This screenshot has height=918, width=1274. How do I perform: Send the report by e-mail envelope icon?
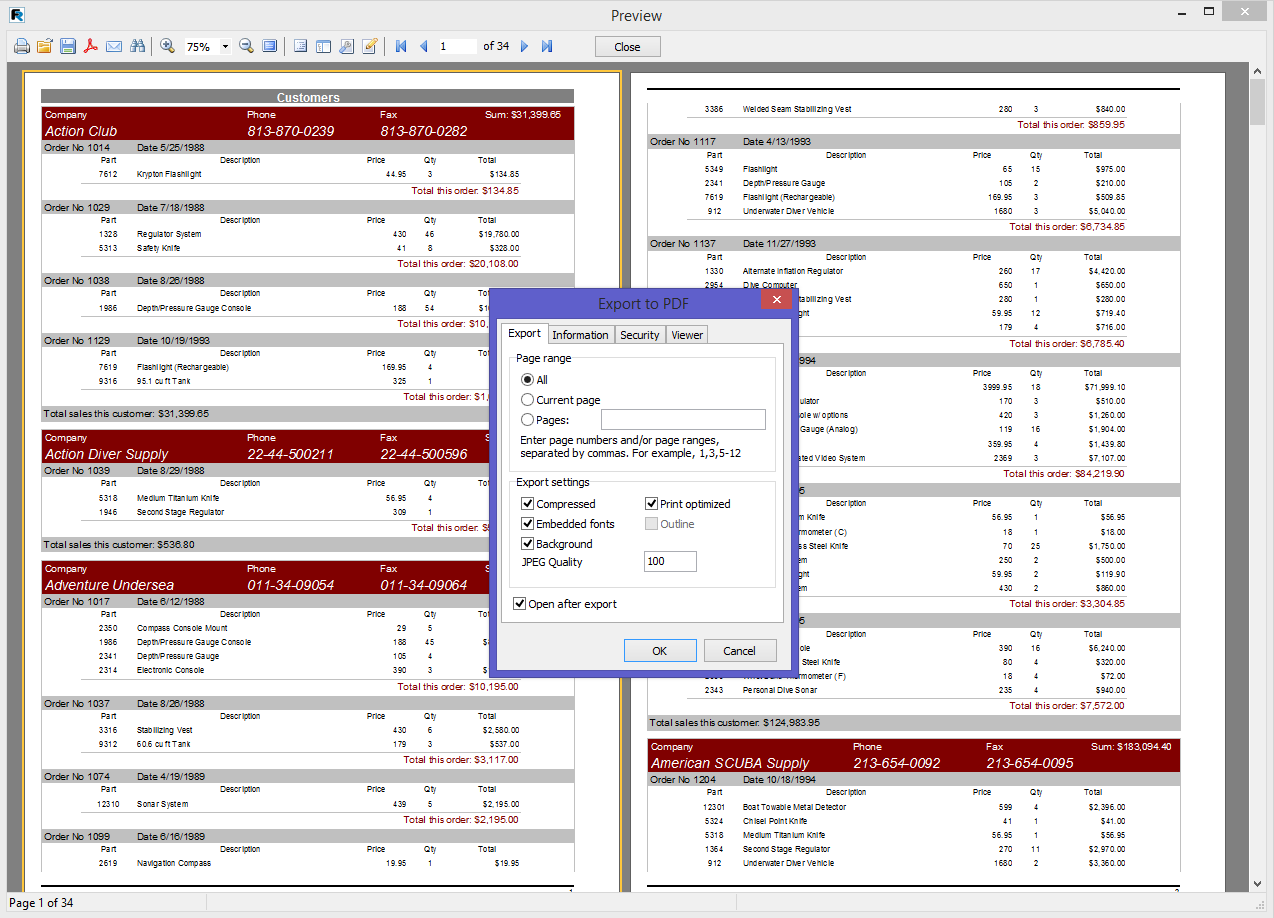pyautogui.click(x=114, y=46)
